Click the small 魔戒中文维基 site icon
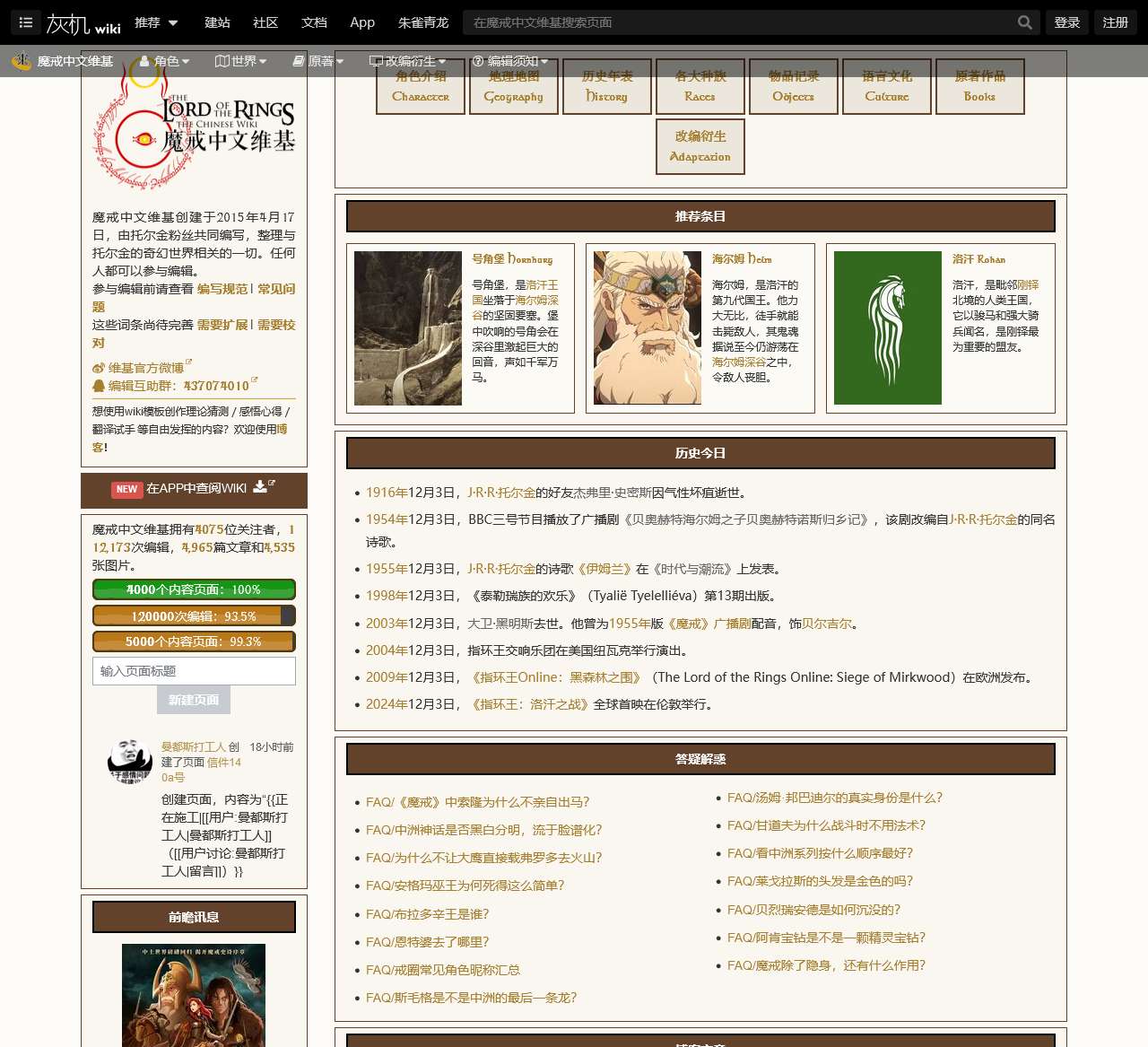 click(21, 61)
